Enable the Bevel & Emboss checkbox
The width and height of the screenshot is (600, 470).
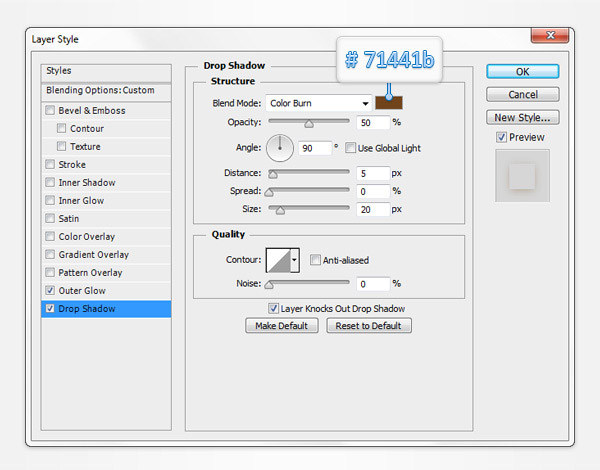(51, 111)
